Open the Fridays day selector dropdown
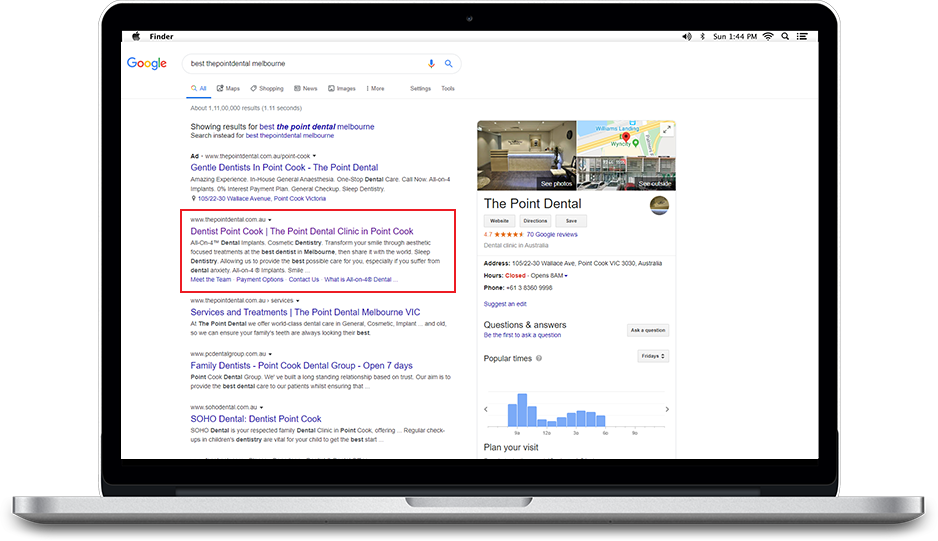This screenshot has width=938, height=541. pos(653,356)
